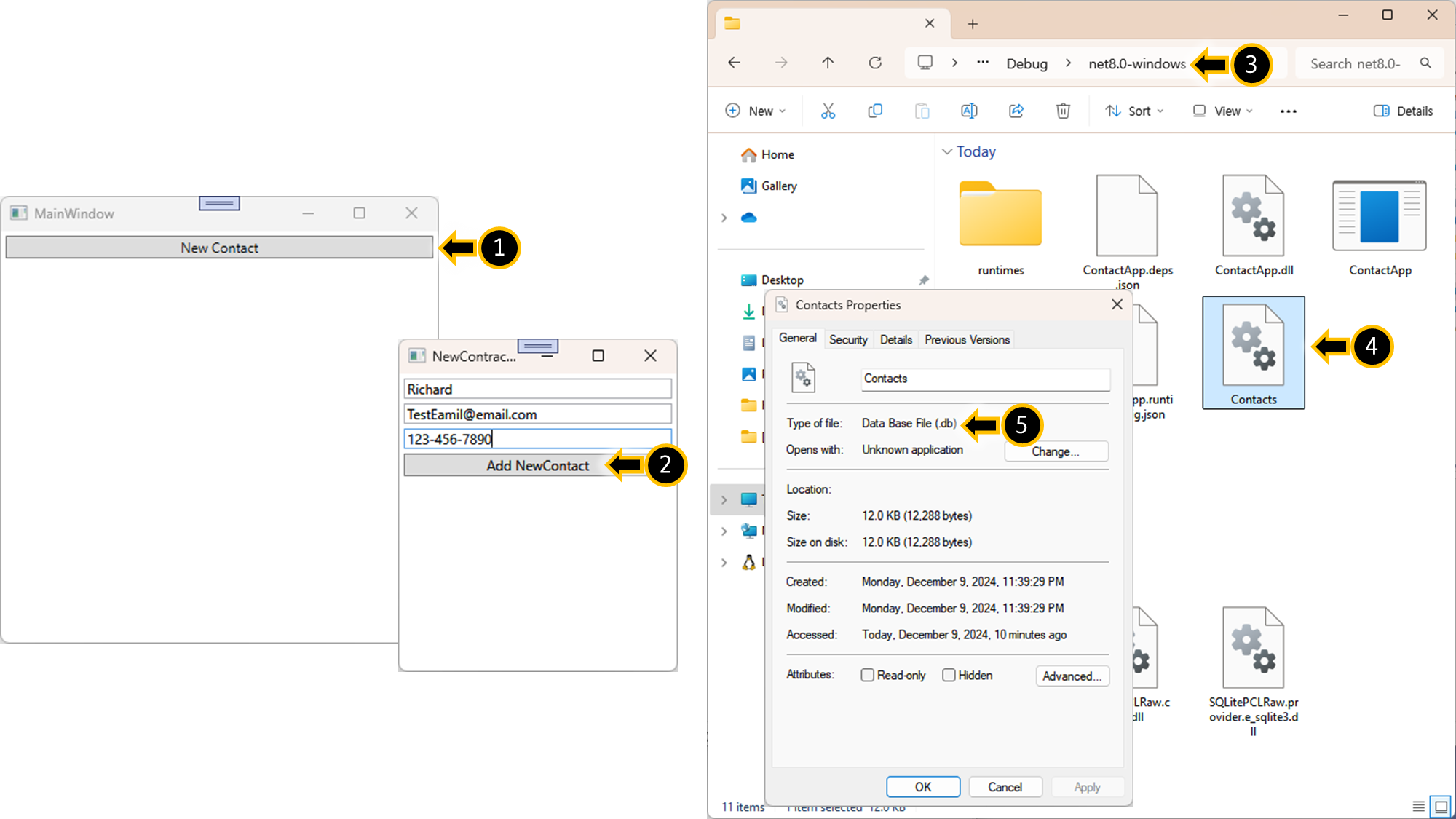Click the Up one level arrow
The height and width of the screenshot is (819, 1456).
828,63
